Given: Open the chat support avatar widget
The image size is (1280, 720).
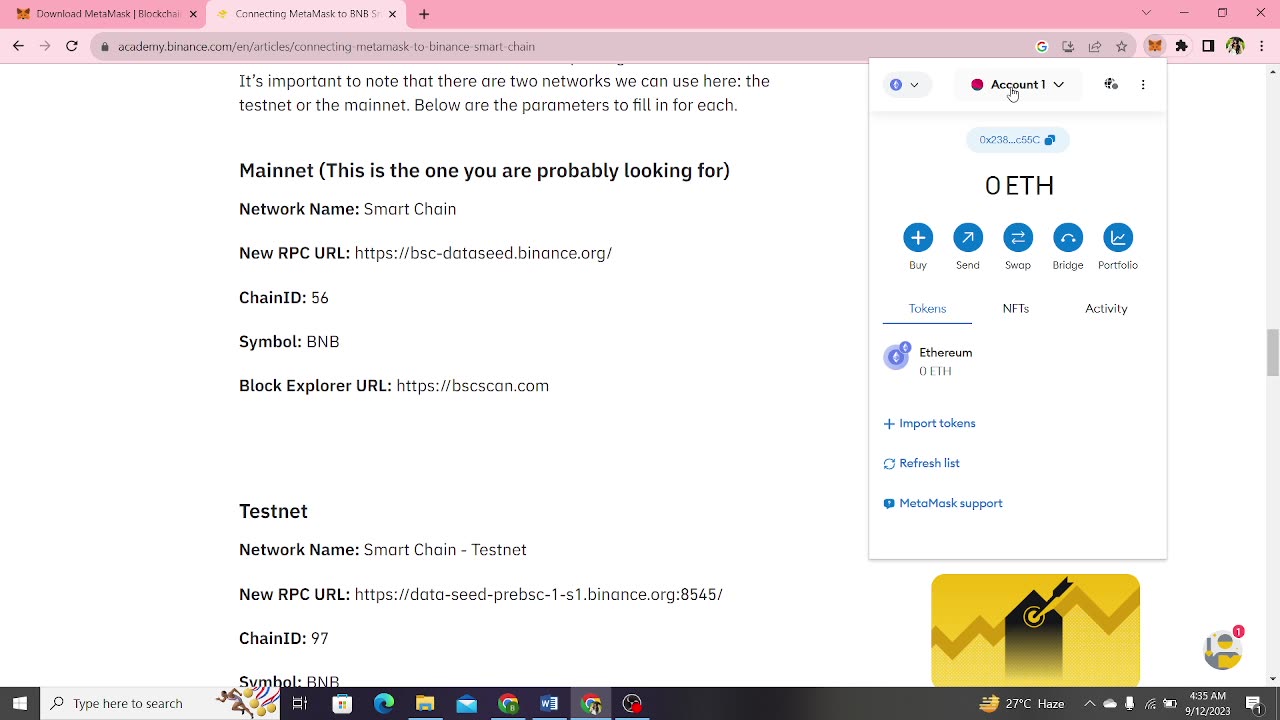Looking at the screenshot, I should [x=1222, y=650].
